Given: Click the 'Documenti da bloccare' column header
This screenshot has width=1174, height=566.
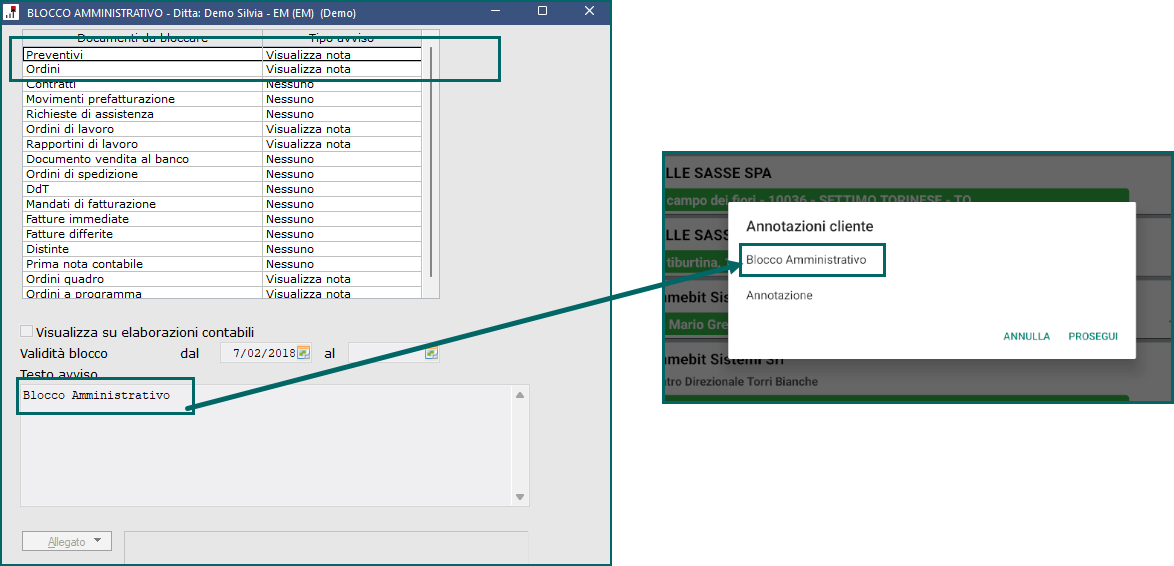Looking at the screenshot, I should click(142, 38).
